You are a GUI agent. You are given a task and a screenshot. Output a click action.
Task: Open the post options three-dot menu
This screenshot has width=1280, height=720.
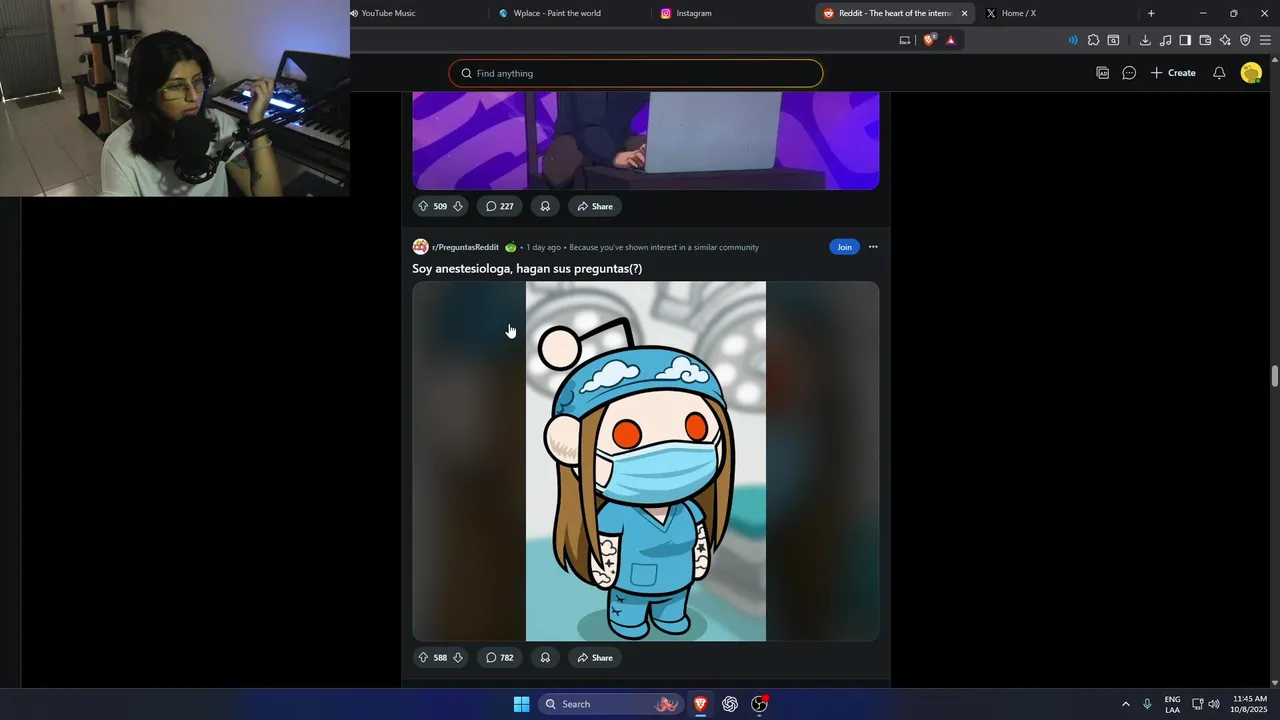pos(873,247)
